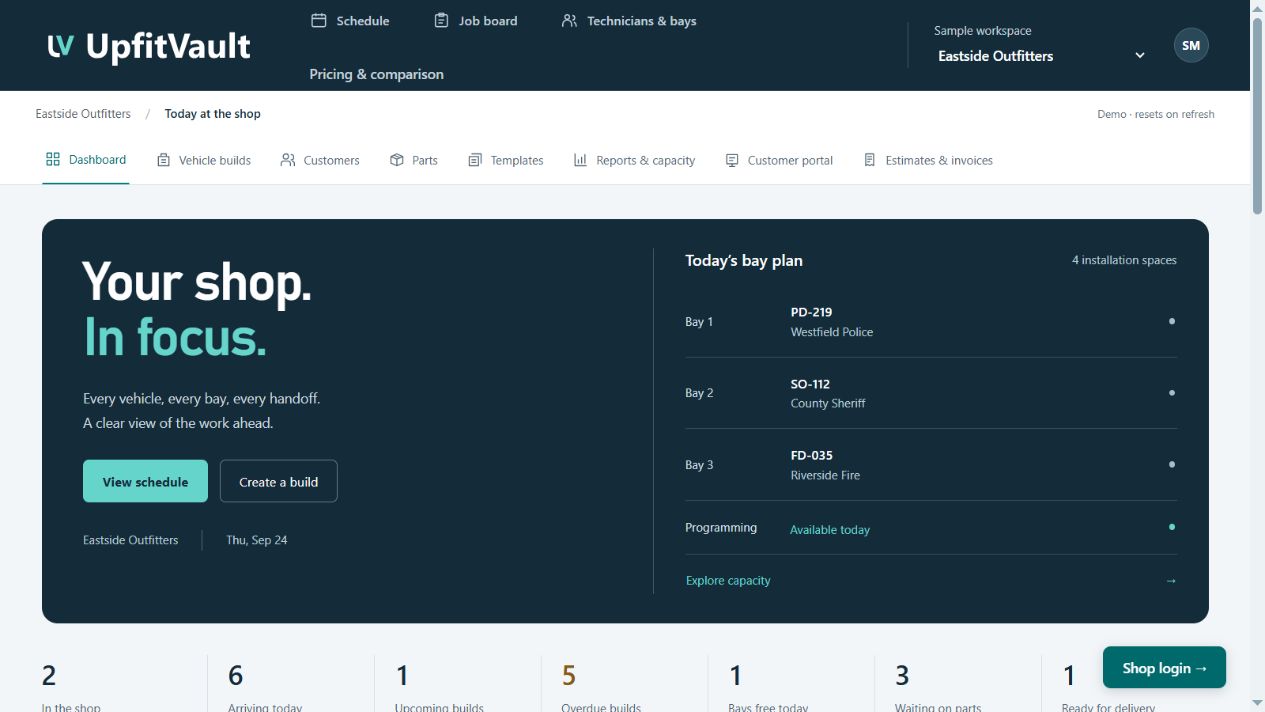Click the Programming status dot

point(1172,527)
